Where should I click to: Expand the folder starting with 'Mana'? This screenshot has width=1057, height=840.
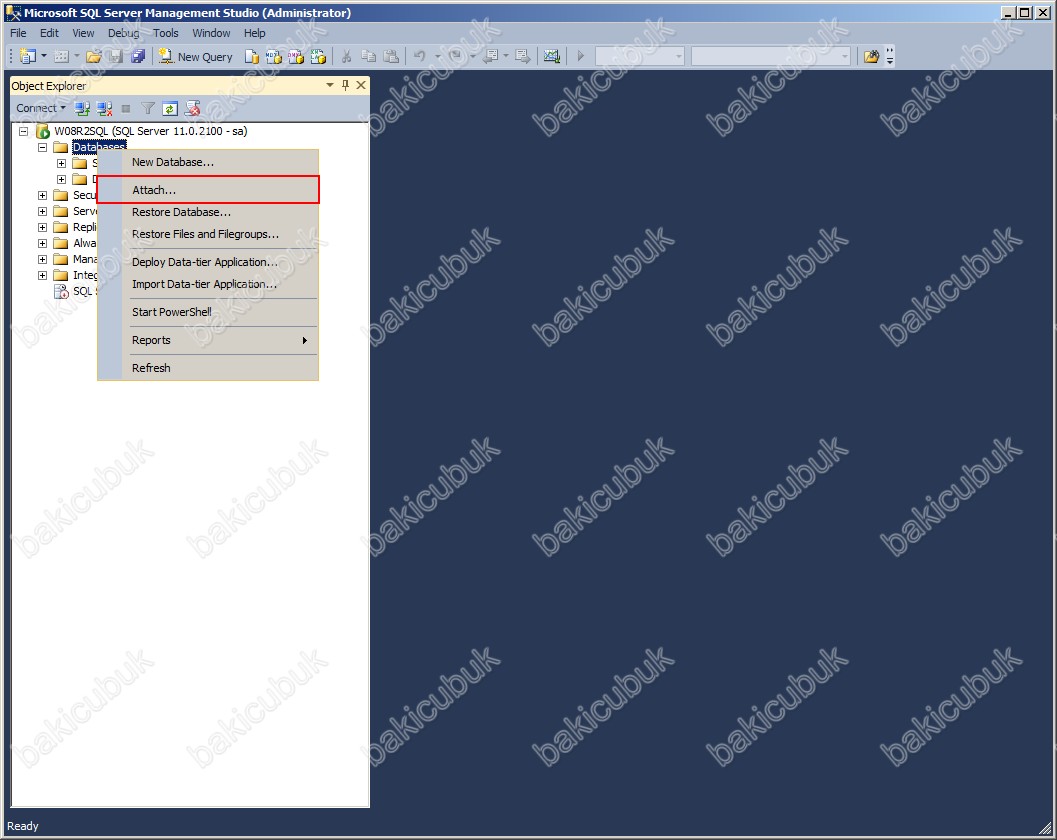tap(42, 260)
